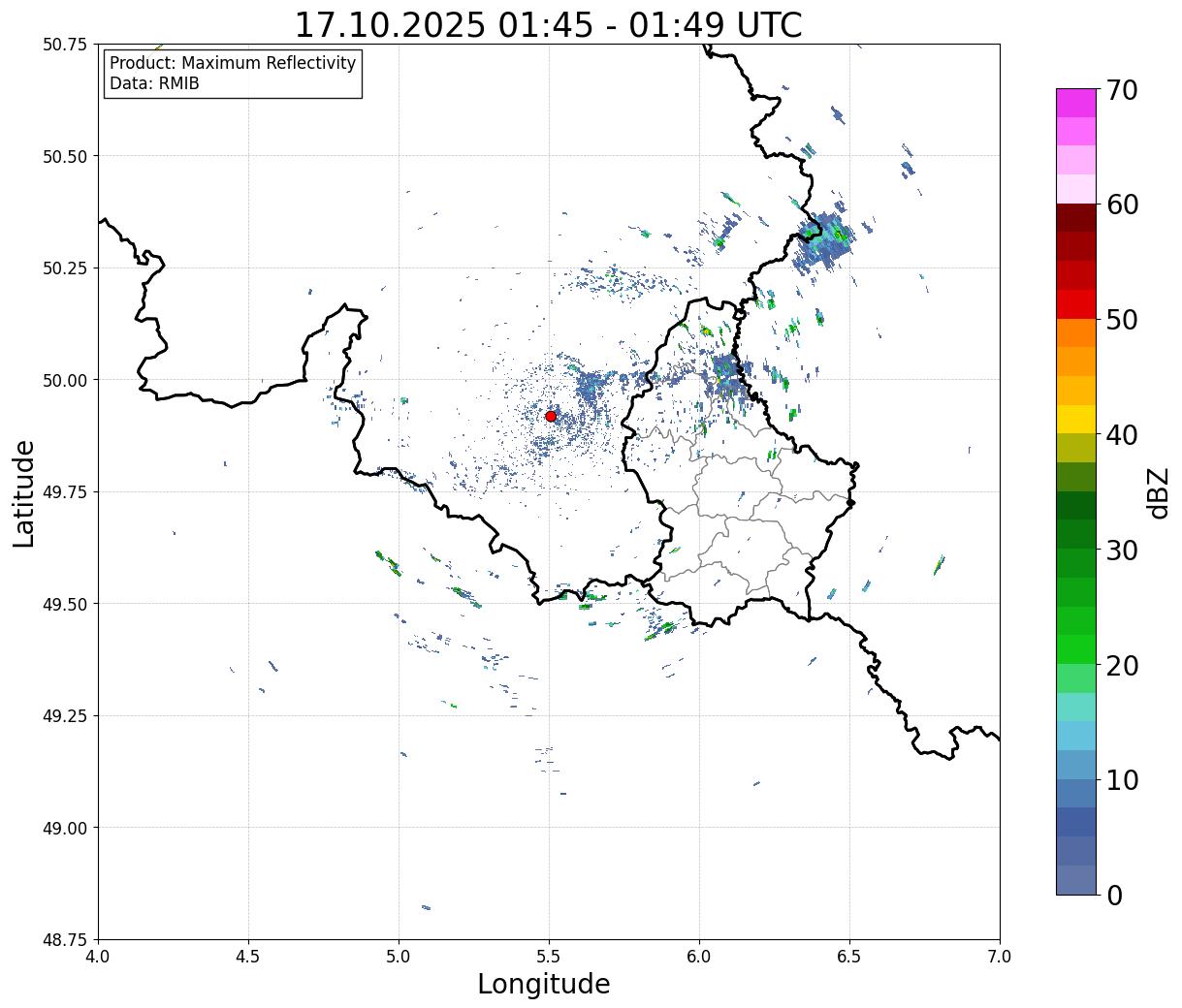
Task: Click the colorbar tick label 10
Action: [x=1121, y=780]
